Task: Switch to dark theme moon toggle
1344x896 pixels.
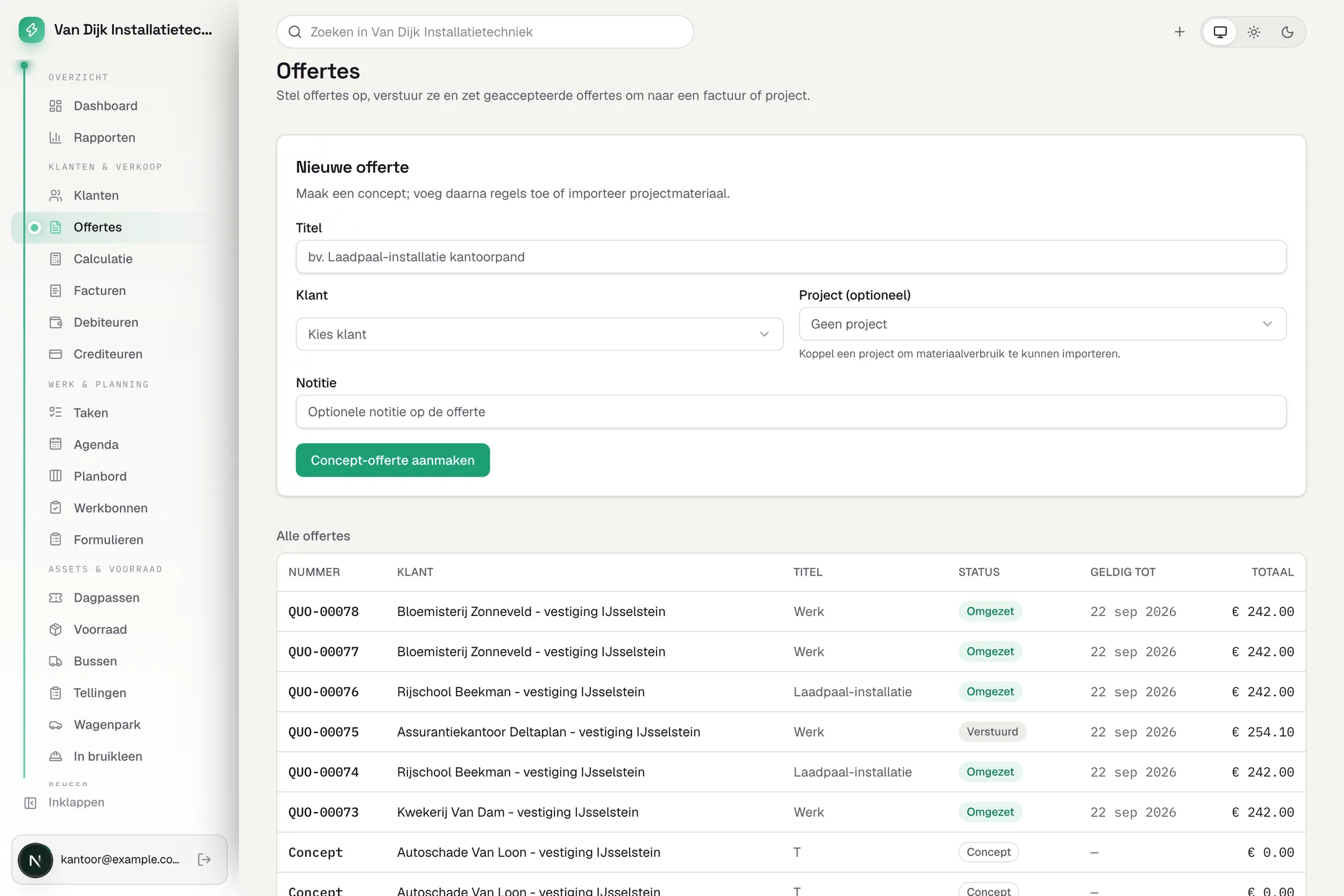Action: pyautogui.click(x=1287, y=32)
